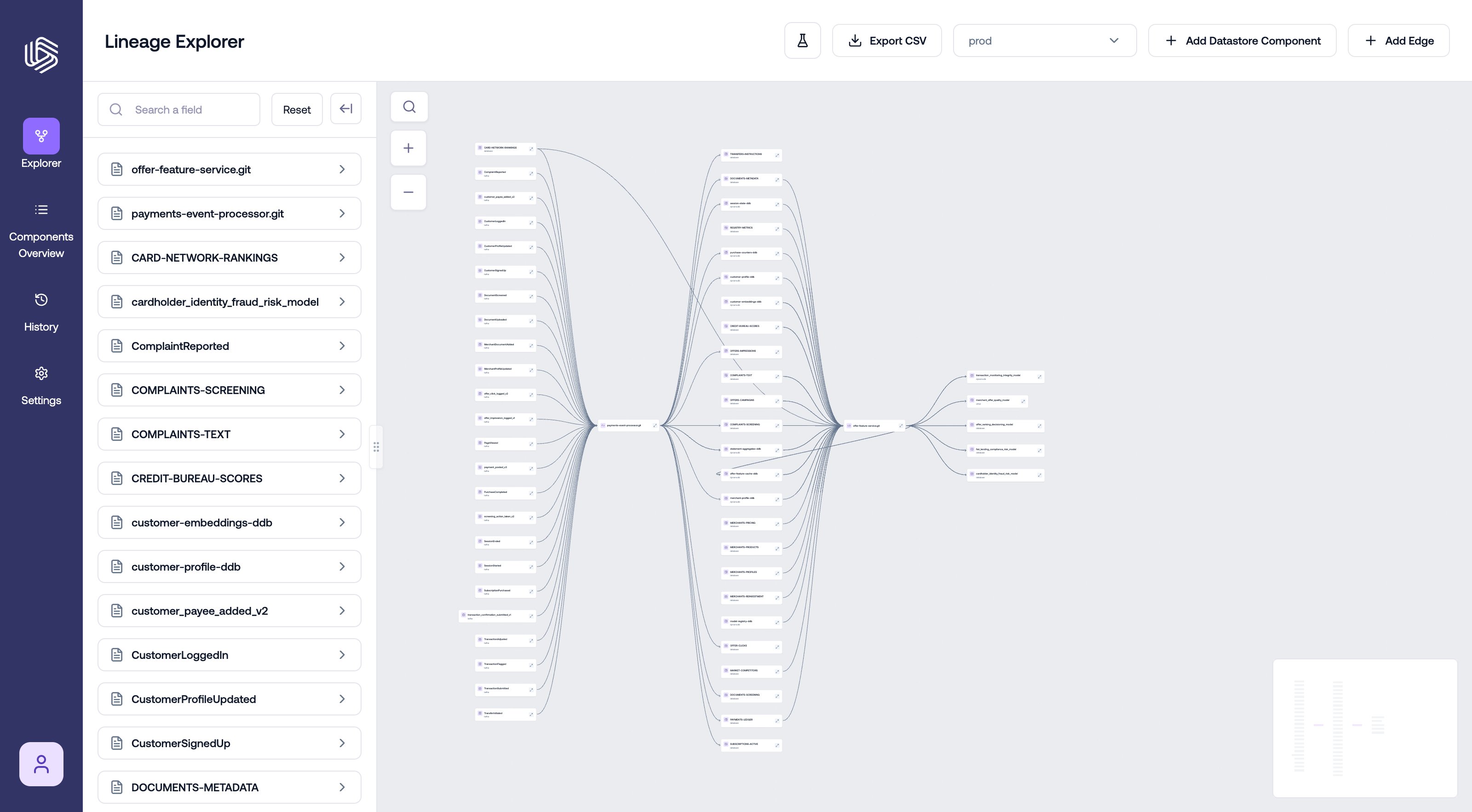Expand the TRANSFERS-INSTRUCTIONS graph node
The width and height of the screenshot is (1472, 812).
(777, 155)
